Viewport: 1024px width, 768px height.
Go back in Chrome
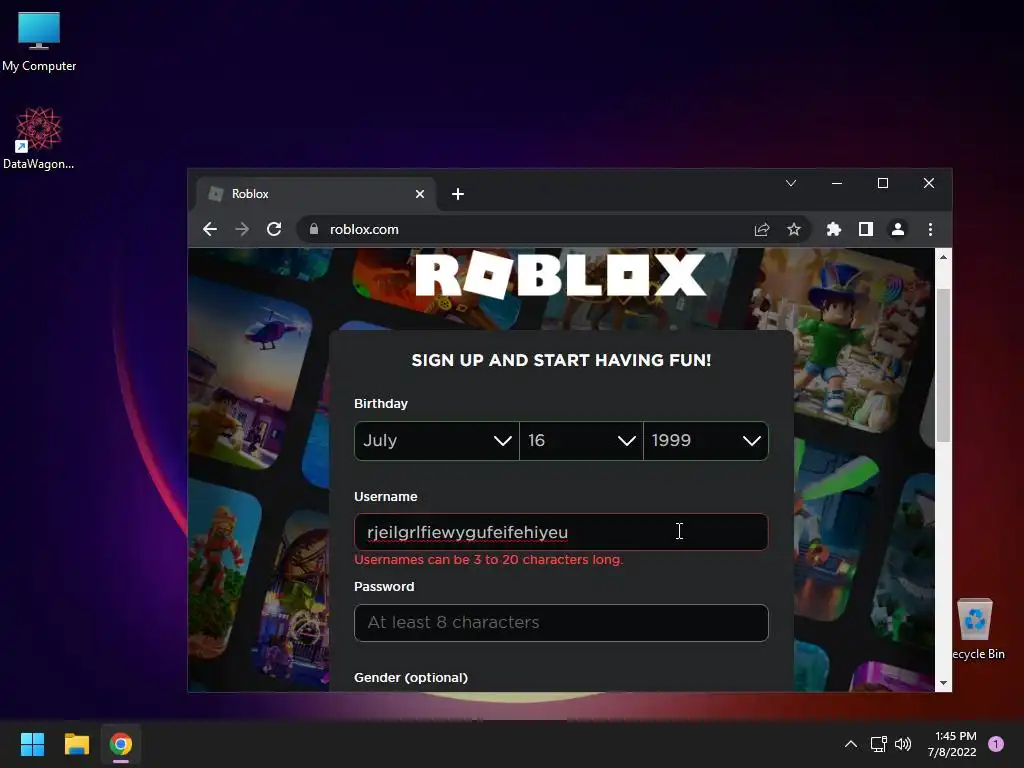pyautogui.click(x=210, y=229)
